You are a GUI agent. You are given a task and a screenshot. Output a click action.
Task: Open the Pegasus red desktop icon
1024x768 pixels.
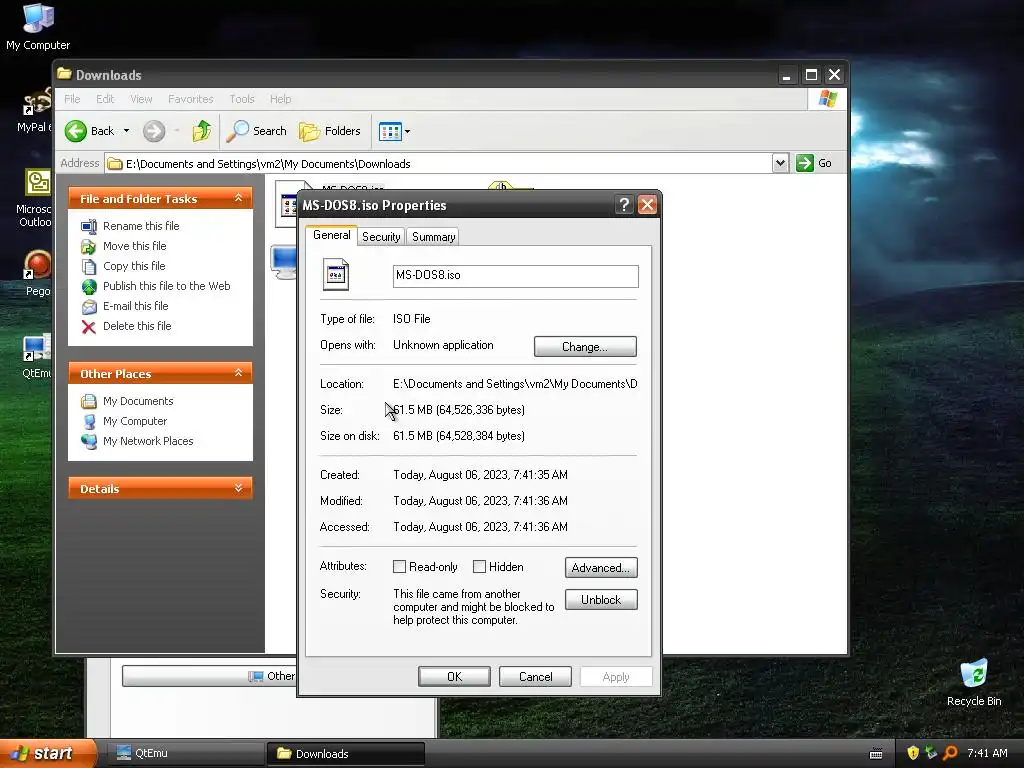tap(37, 265)
